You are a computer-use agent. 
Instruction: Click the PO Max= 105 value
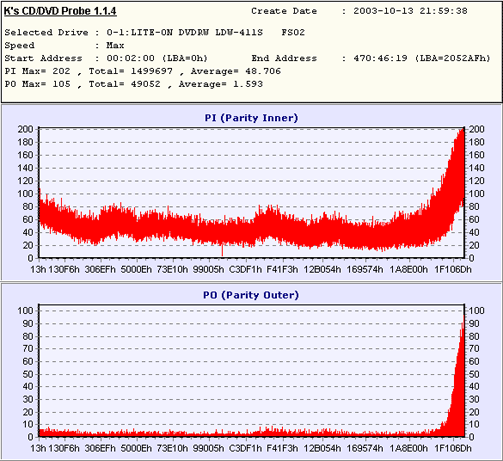coord(37,84)
